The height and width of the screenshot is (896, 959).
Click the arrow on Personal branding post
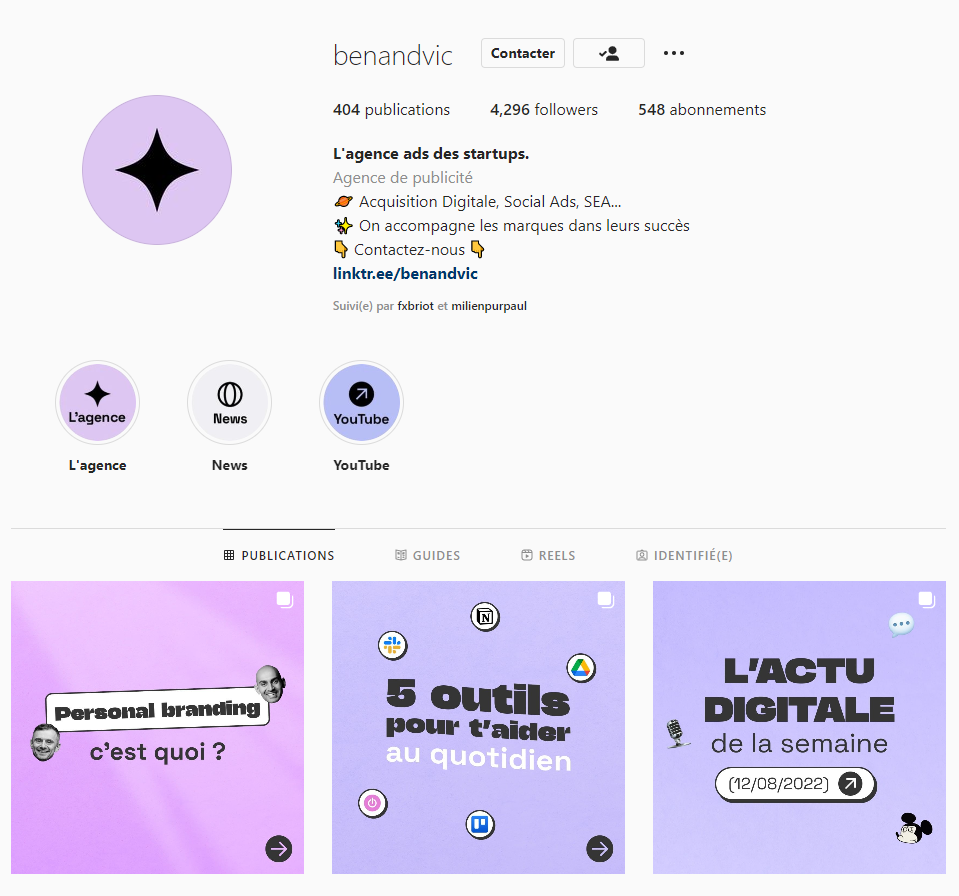coord(279,848)
